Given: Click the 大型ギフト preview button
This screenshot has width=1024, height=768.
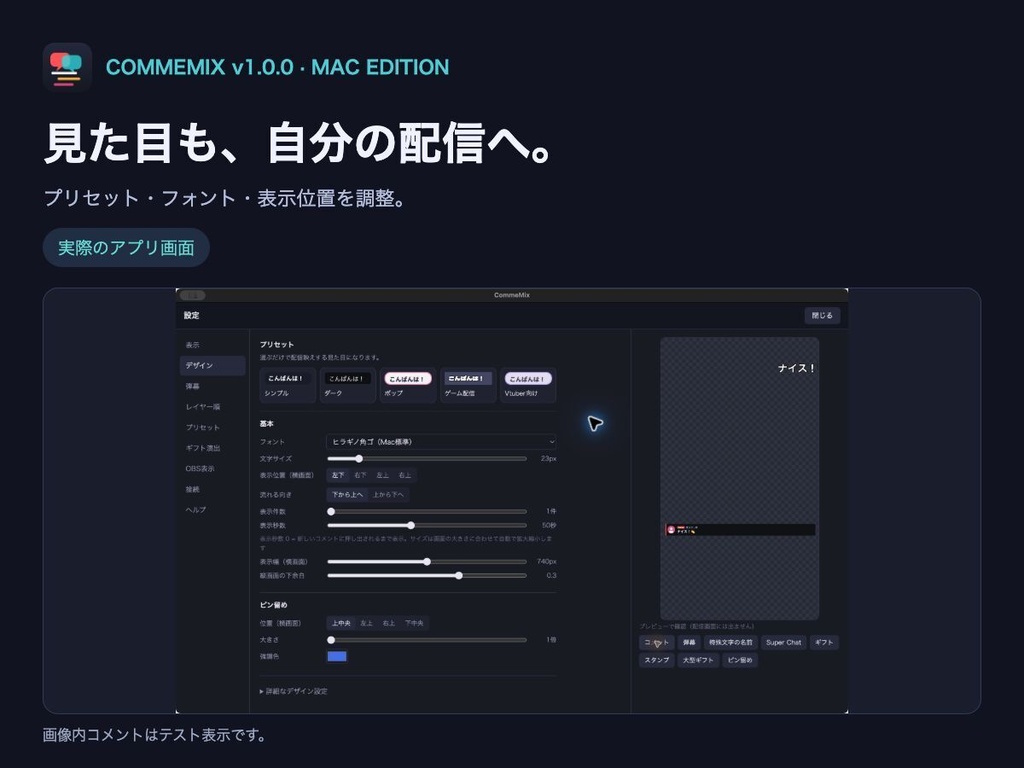Looking at the screenshot, I should [x=698, y=660].
